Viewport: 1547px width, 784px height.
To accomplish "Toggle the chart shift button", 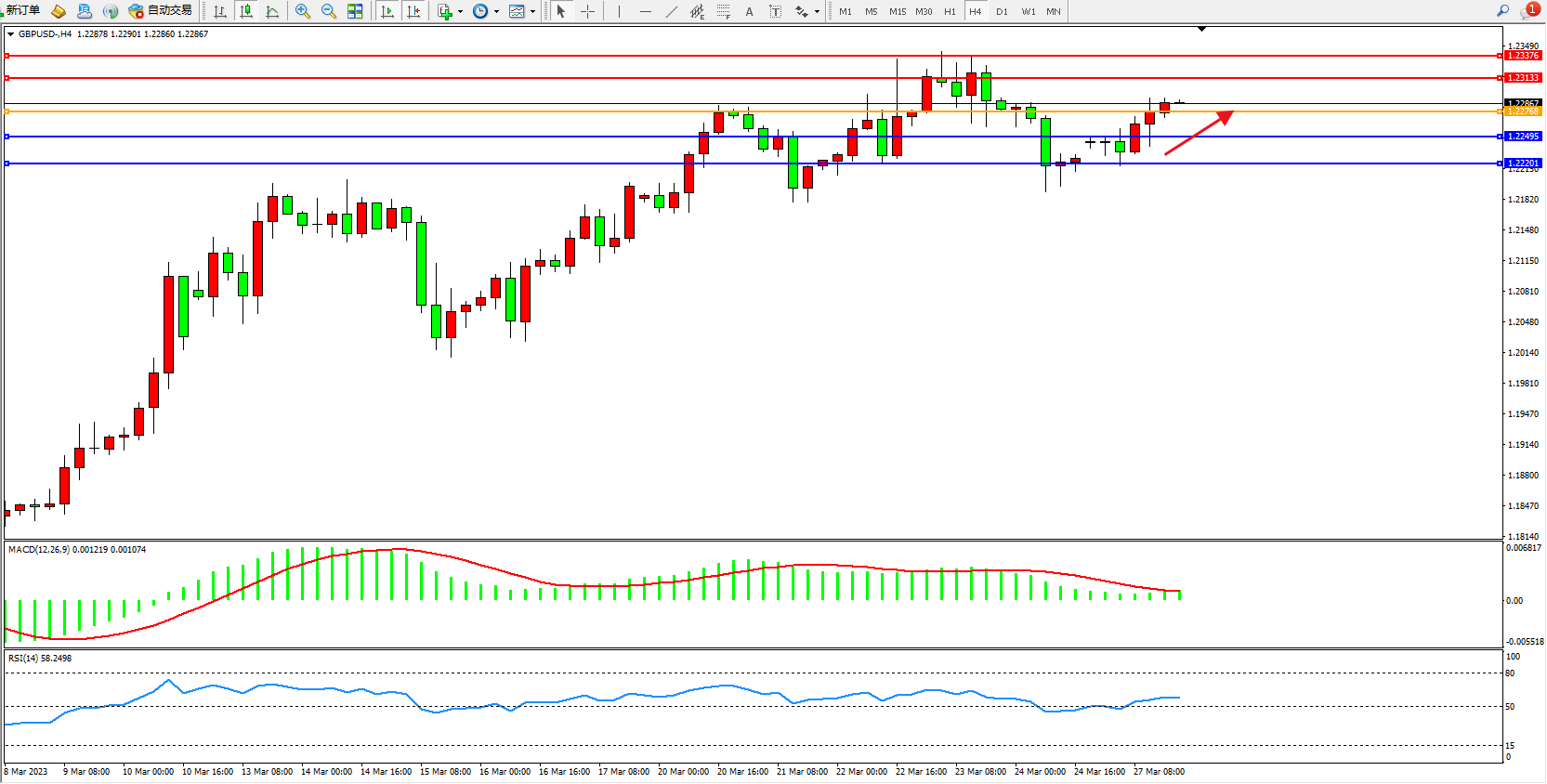I will click(x=413, y=11).
